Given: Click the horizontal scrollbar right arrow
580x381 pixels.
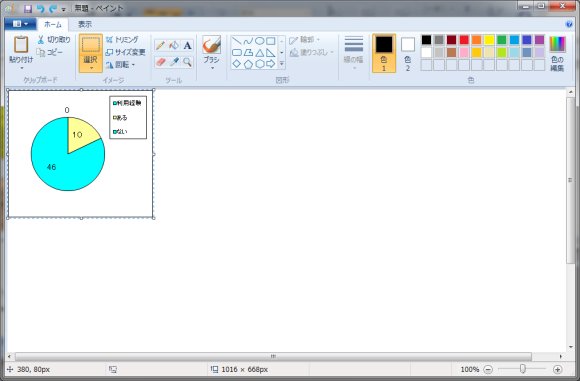Looking at the screenshot, I should [561, 357].
